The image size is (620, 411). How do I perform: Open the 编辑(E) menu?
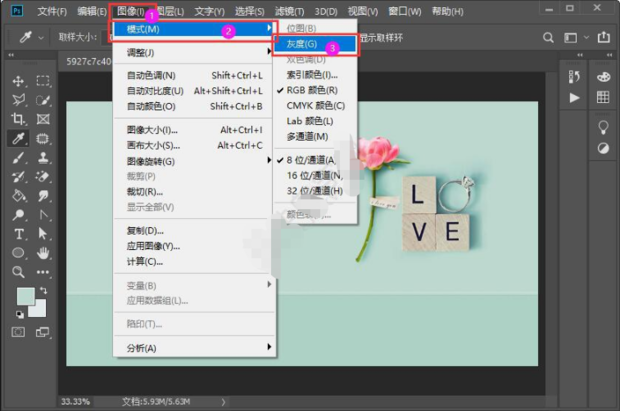coord(92,11)
